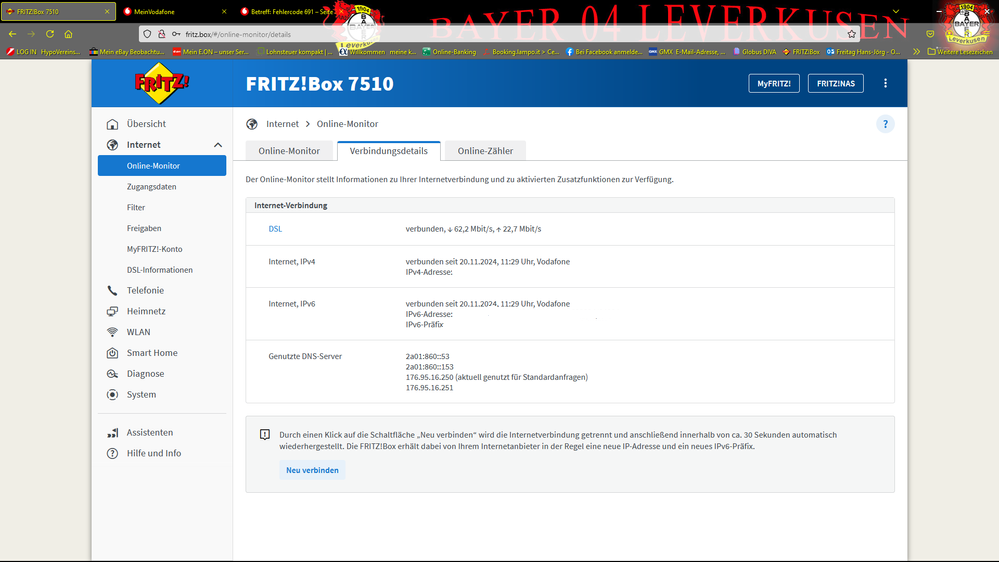The width and height of the screenshot is (999, 562).
Task: Open the Online-Zähler tab
Action: tap(485, 151)
